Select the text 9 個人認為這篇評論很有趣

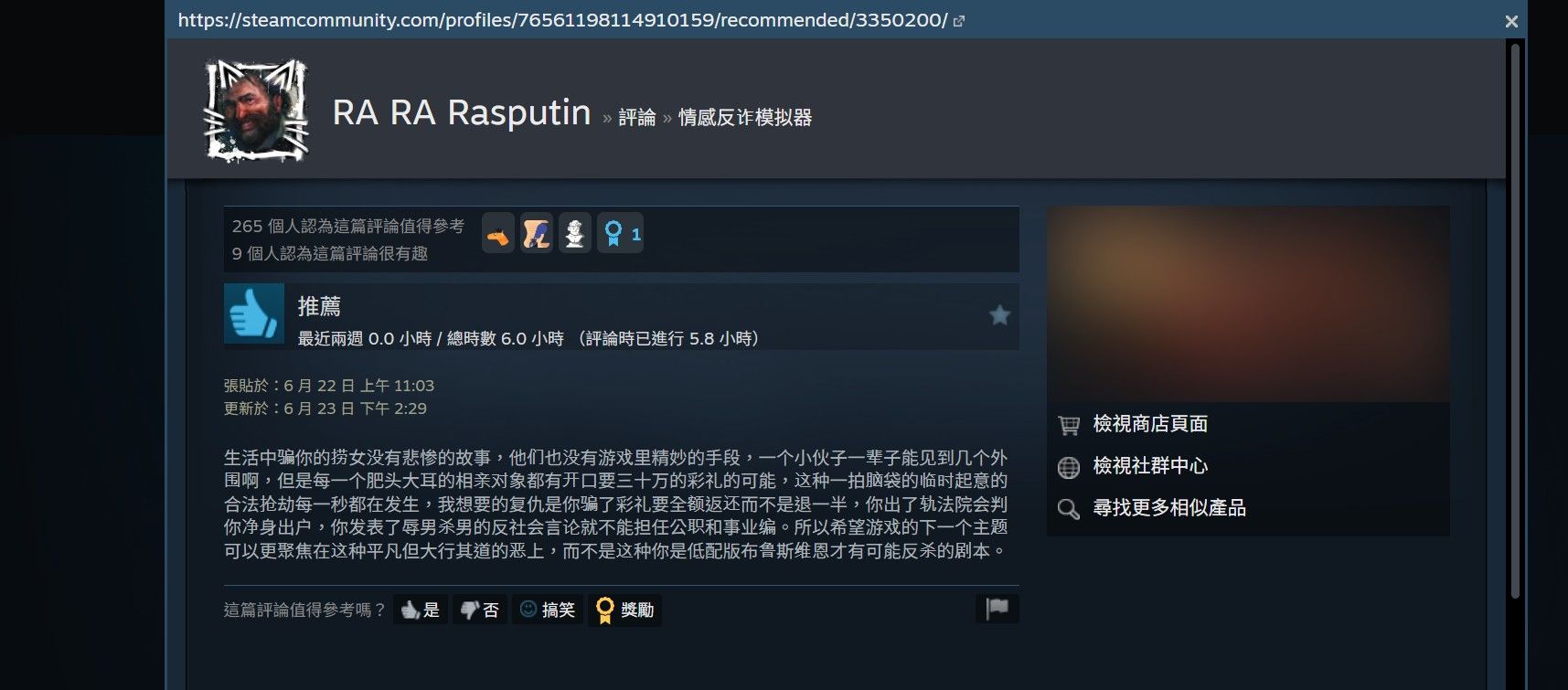(330, 253)
